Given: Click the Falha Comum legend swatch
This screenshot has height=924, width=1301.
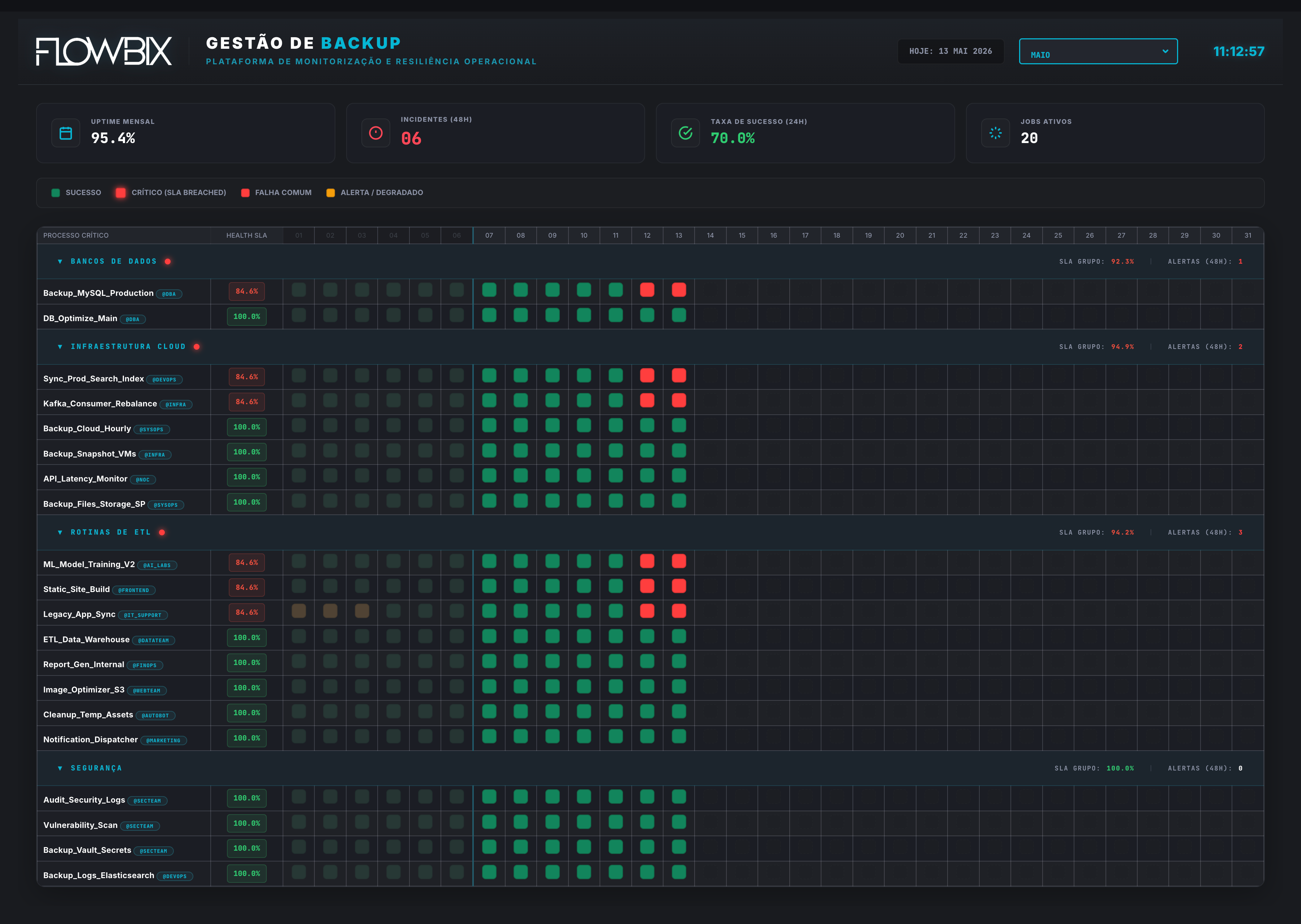Looking at the screenshot, I should pyautogui.click(x=245, y=193).
